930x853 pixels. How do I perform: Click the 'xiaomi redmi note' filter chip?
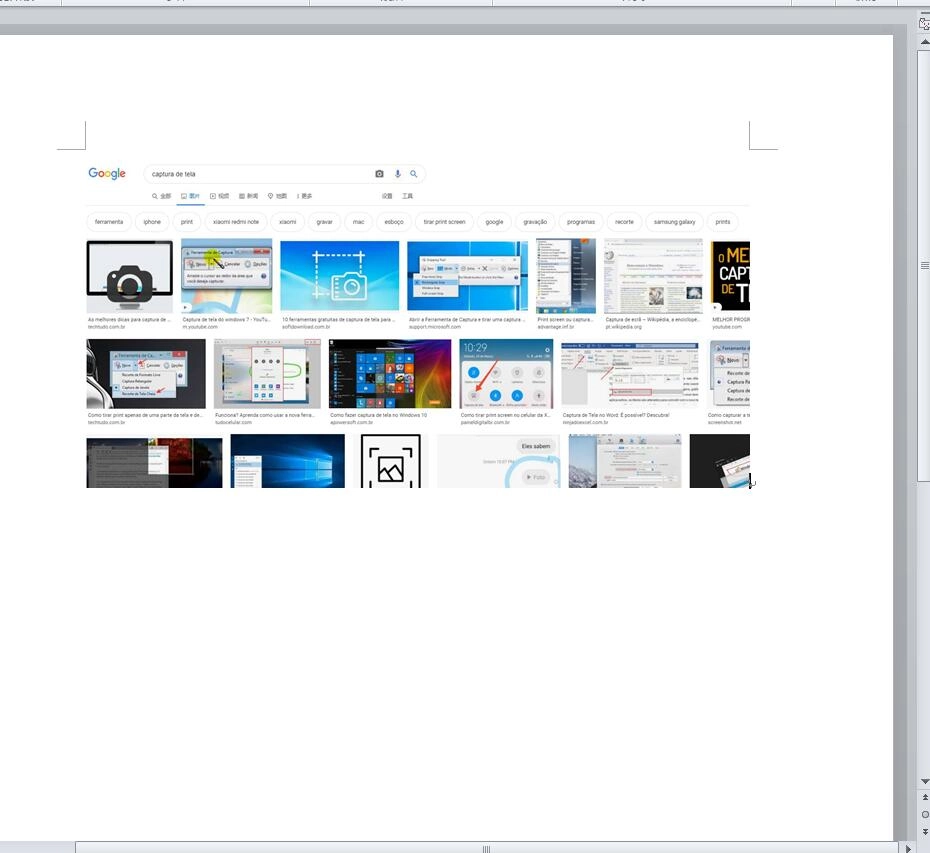(236, 222)
